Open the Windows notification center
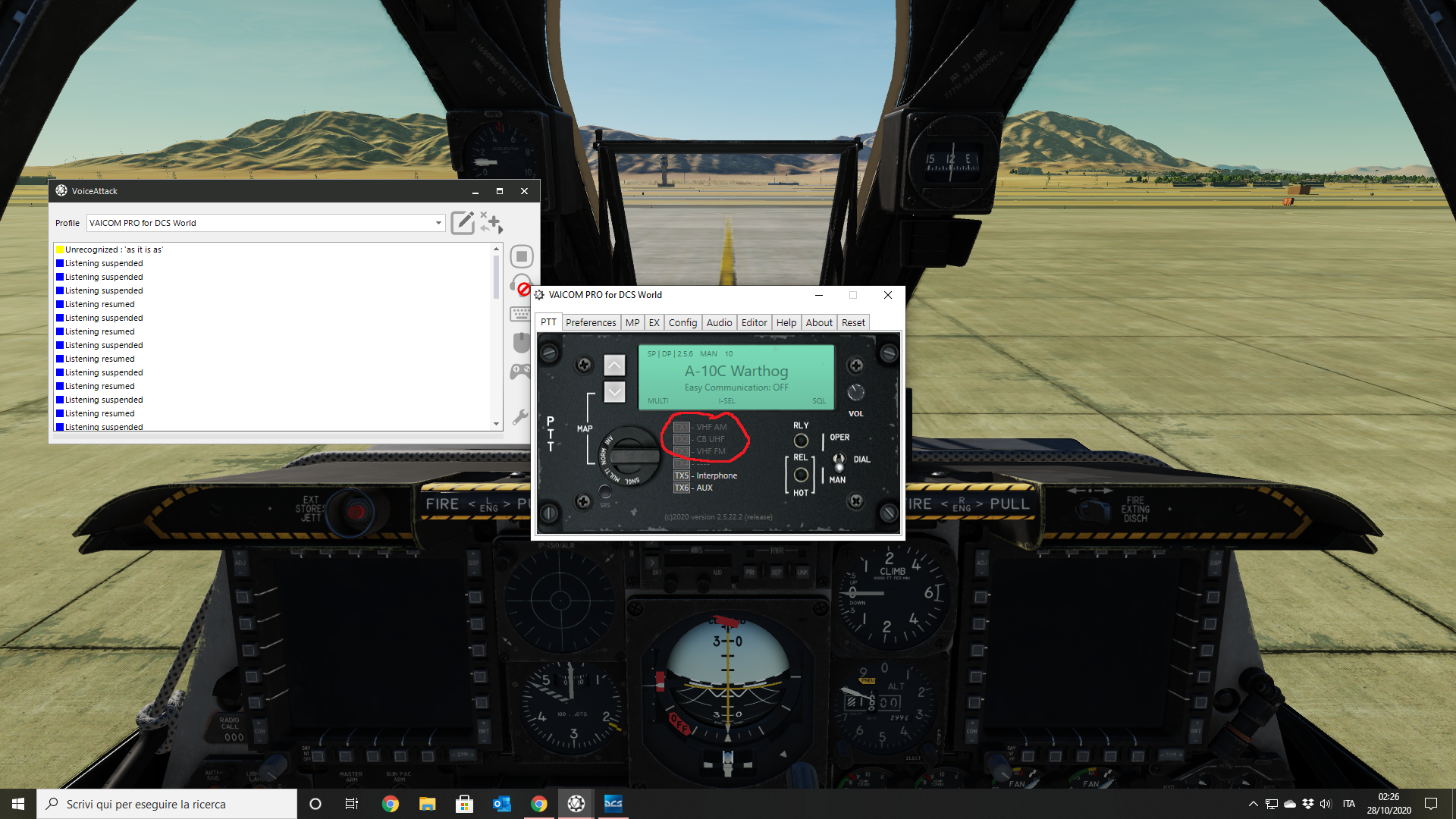Image resolution: width=1456 pixels, height=819 pixels. (x=1431, y=804)
